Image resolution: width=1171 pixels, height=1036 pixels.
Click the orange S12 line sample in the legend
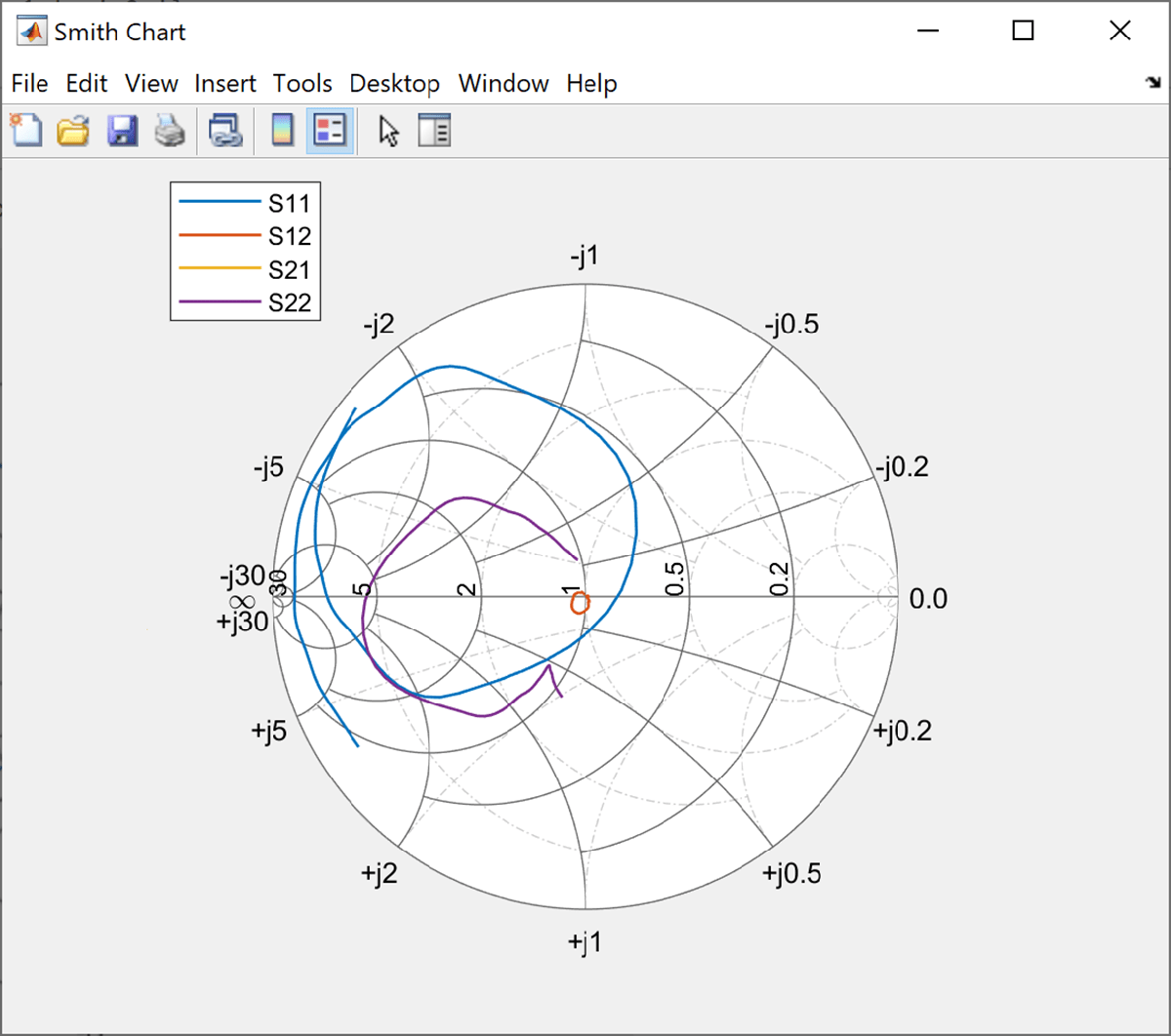[220, 236]
